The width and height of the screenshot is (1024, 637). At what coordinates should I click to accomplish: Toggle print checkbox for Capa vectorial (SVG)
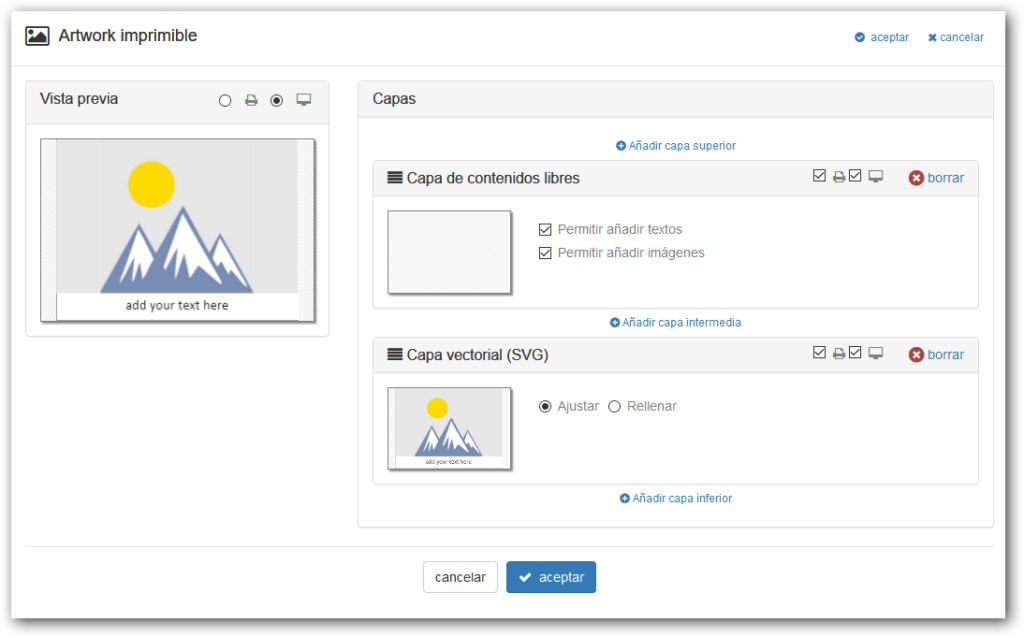click(820, 353)
